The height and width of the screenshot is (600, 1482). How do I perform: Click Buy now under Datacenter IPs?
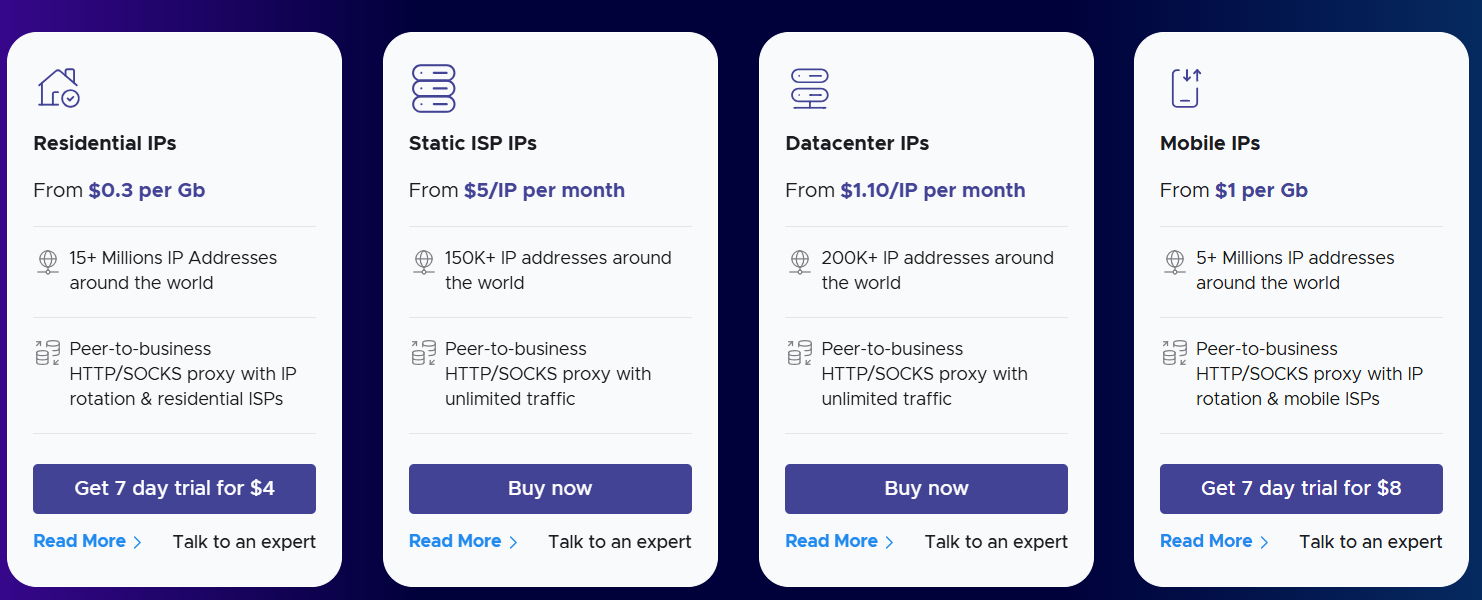pos(926,488)
